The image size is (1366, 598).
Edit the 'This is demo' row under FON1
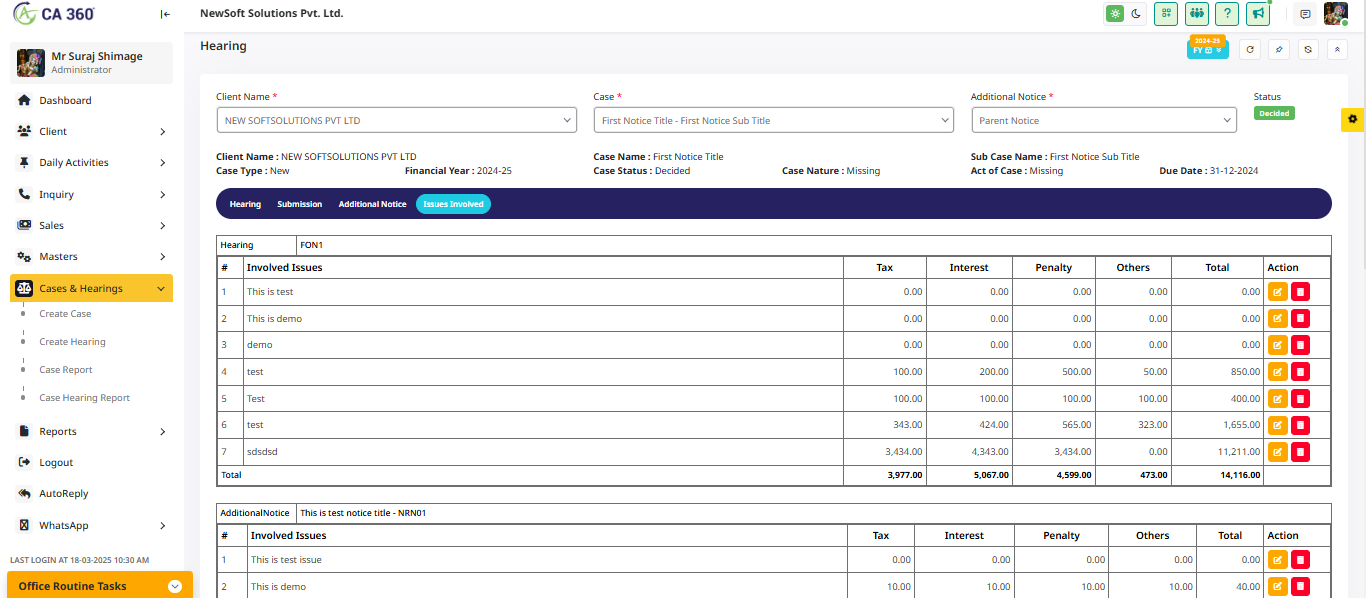click(x=1277, y=319)
